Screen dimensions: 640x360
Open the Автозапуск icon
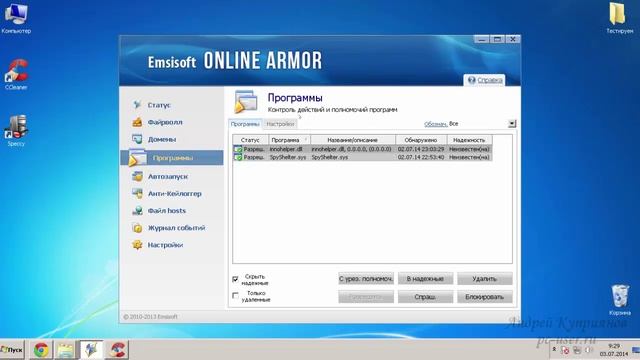[138, 176]
